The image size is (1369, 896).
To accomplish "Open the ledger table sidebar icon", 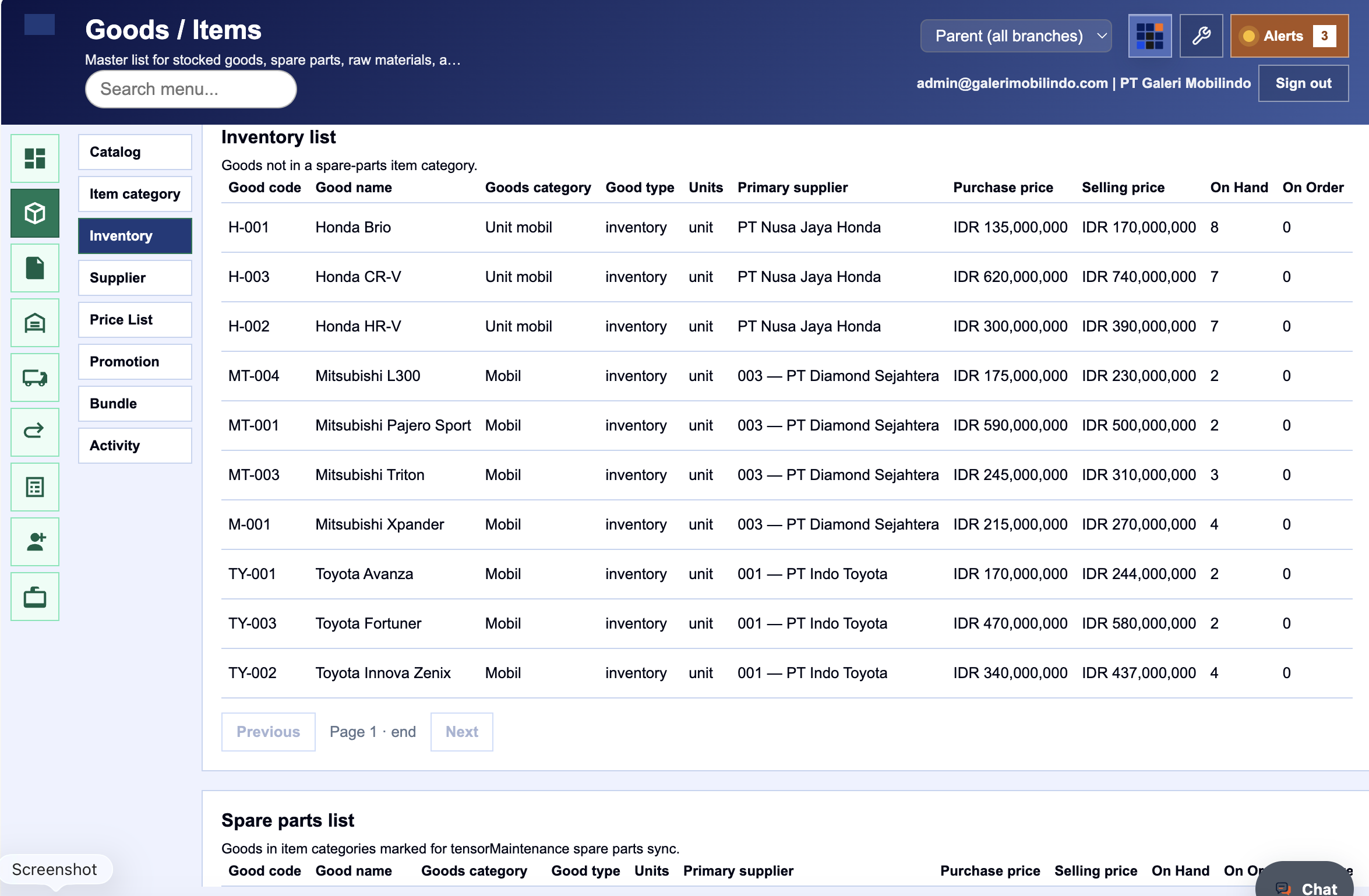I will point(35,487).
